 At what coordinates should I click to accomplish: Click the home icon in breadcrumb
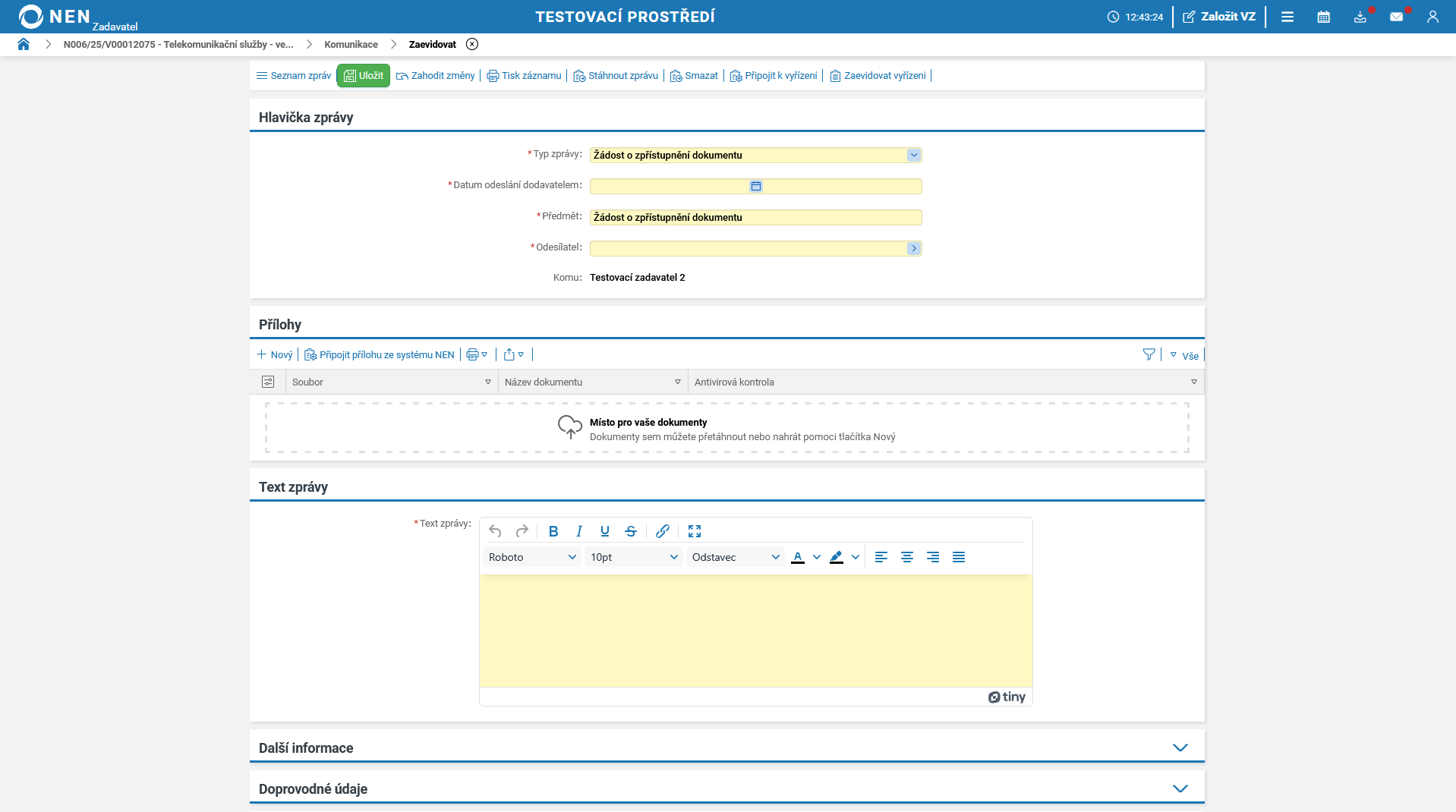point(24,44)
